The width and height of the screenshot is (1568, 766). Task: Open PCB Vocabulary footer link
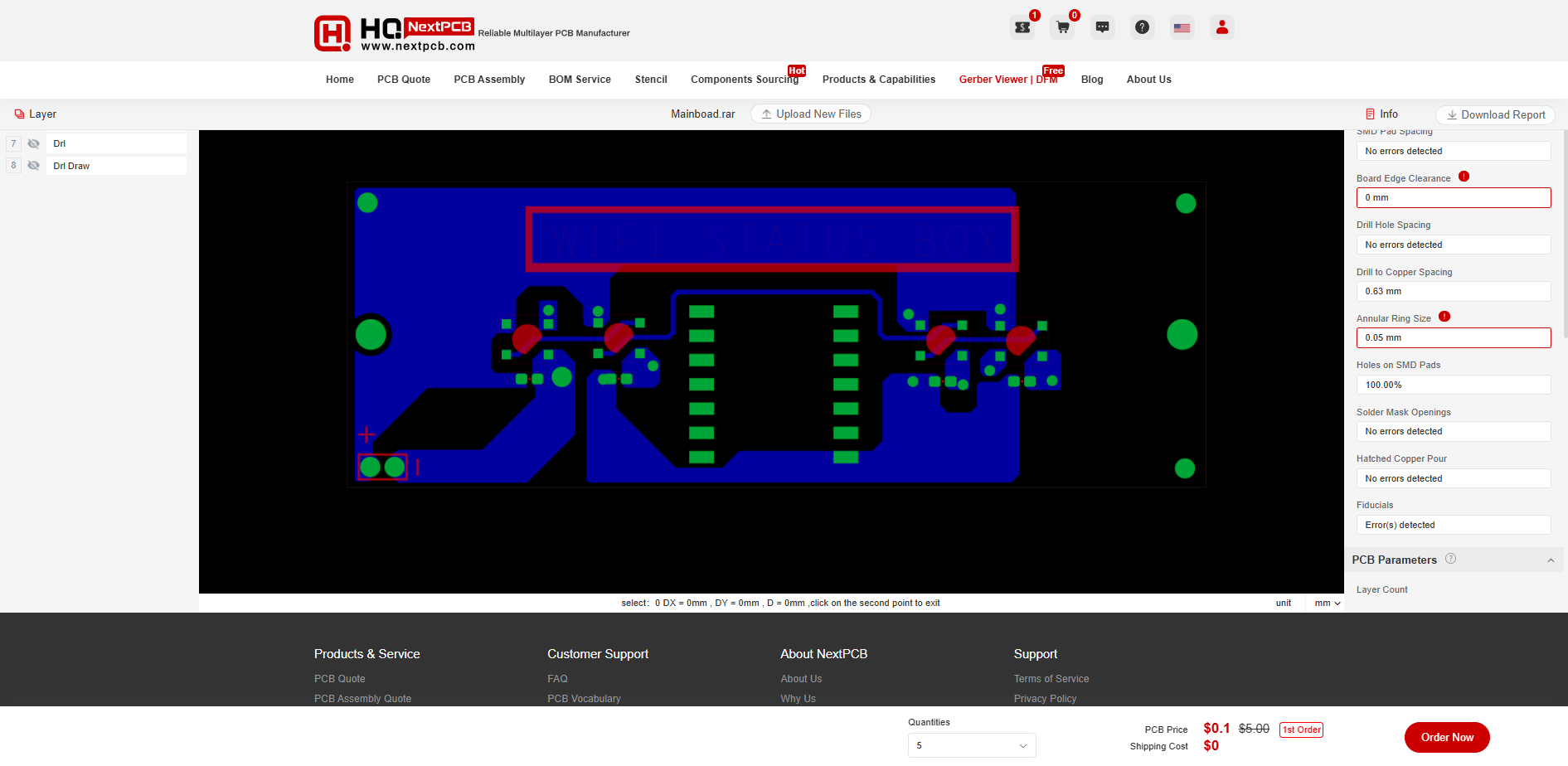coord(584,699)
